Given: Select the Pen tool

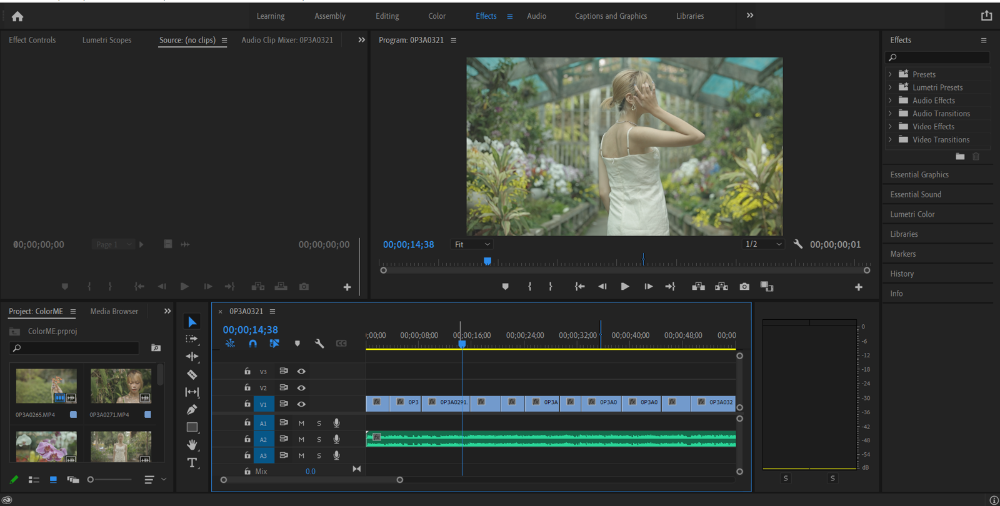Looking at the screenshot, I should pos(192,409).
